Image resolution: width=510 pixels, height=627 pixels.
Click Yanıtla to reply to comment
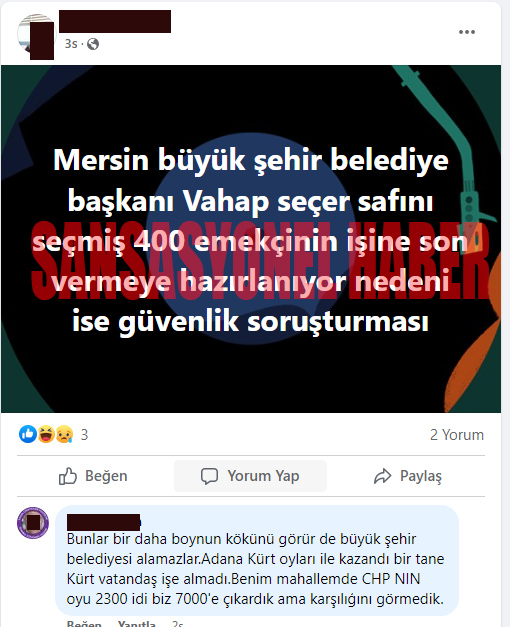[137, 623]
